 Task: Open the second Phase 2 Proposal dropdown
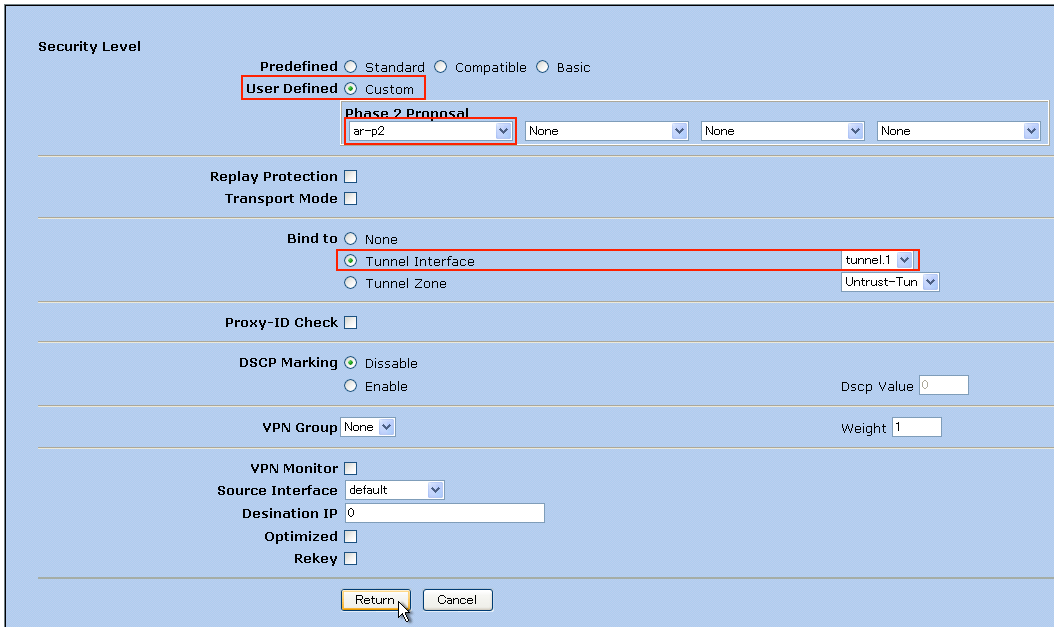[x=606, y=131]
